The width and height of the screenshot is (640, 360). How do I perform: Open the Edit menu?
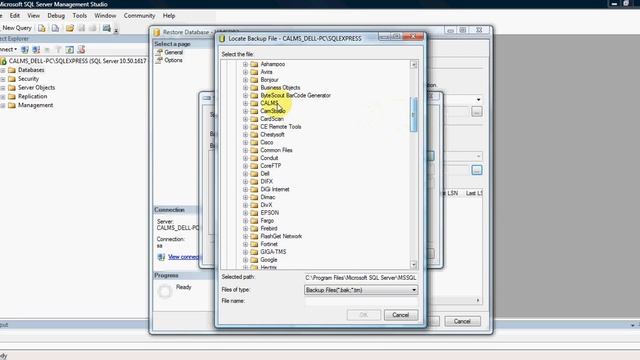(x=15, y=16)
